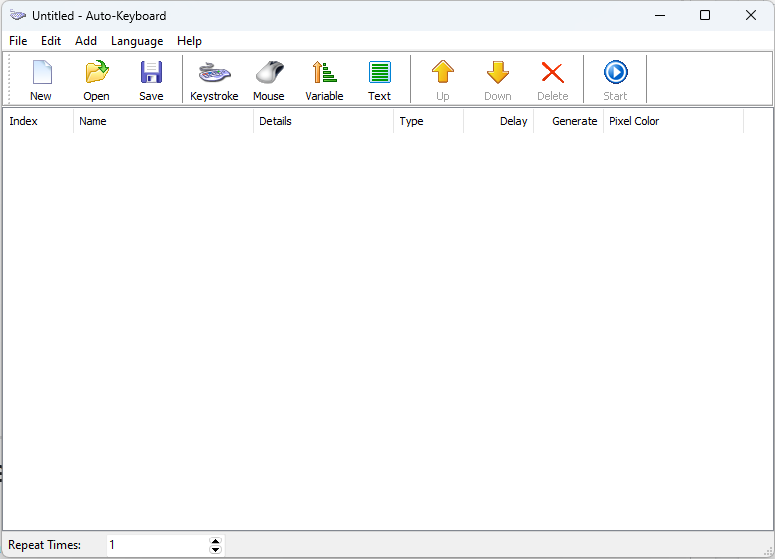Image resolution: width=775 pixels, height=559 pixels.
Task: Create a new file with New icon
Action: tap(41, 80)
